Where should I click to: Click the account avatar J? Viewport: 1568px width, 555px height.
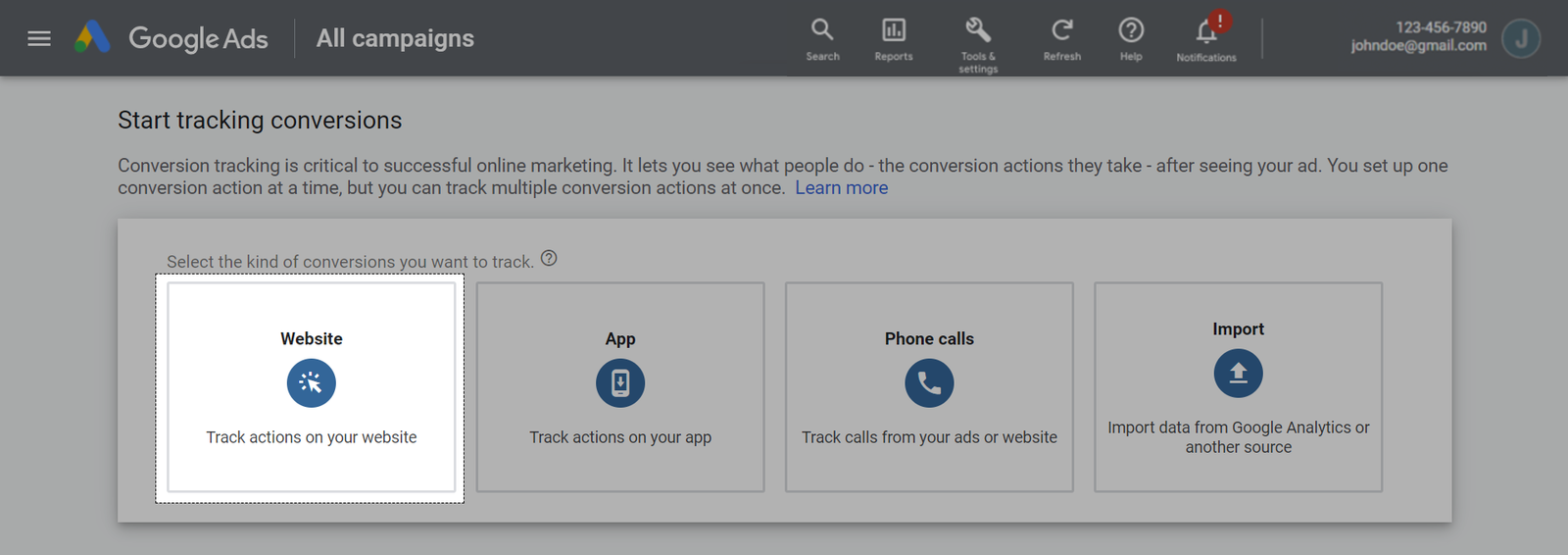[1521, 38]
